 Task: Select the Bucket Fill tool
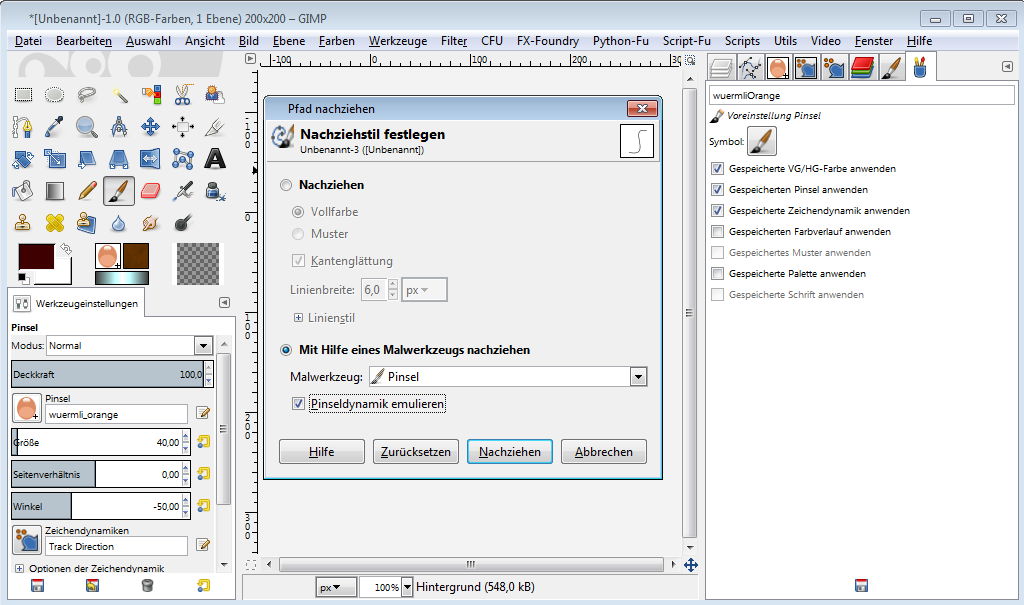click(x=23, y=191)
